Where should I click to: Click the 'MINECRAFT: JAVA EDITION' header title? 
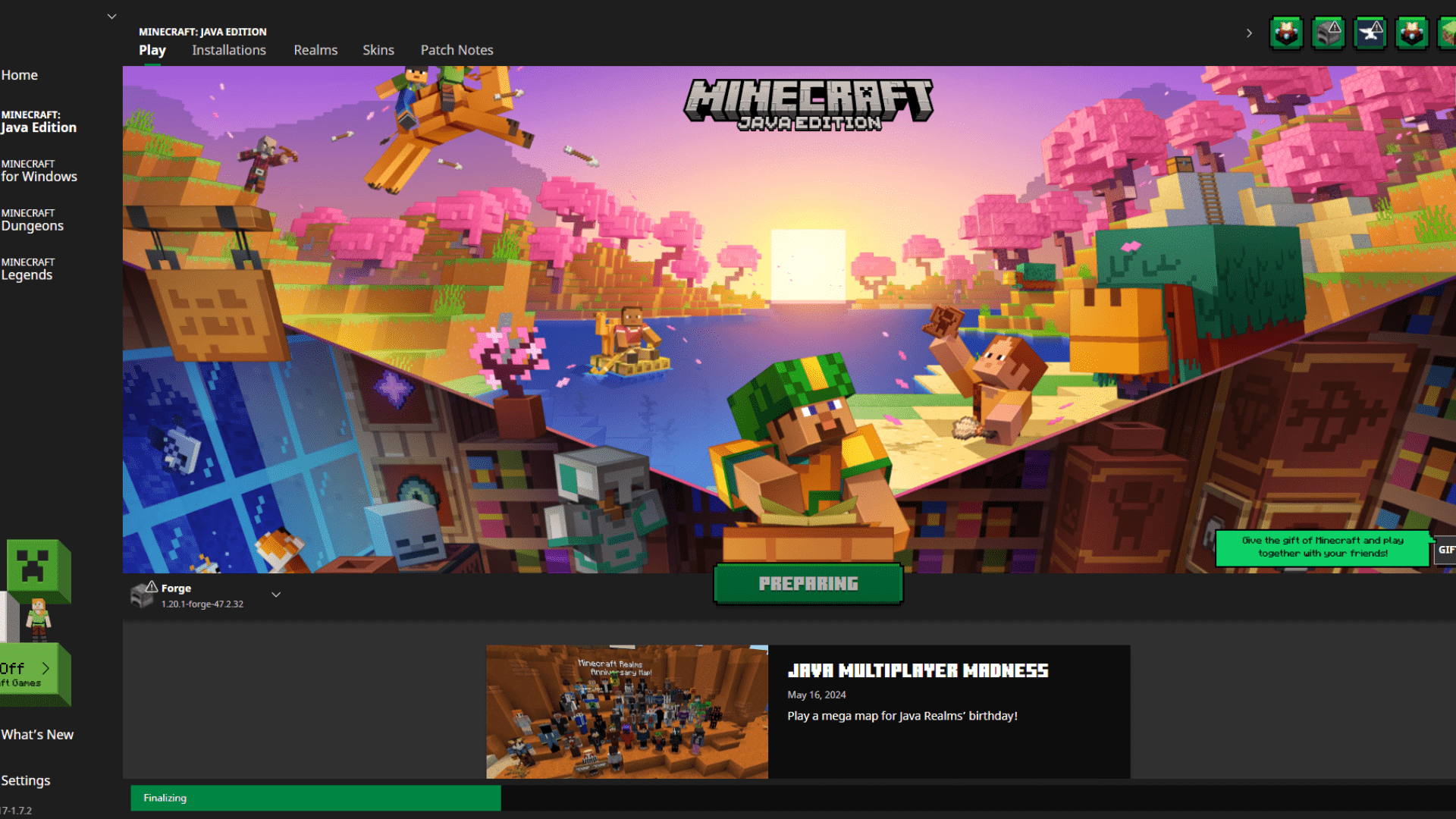click(x=202, y=32)
